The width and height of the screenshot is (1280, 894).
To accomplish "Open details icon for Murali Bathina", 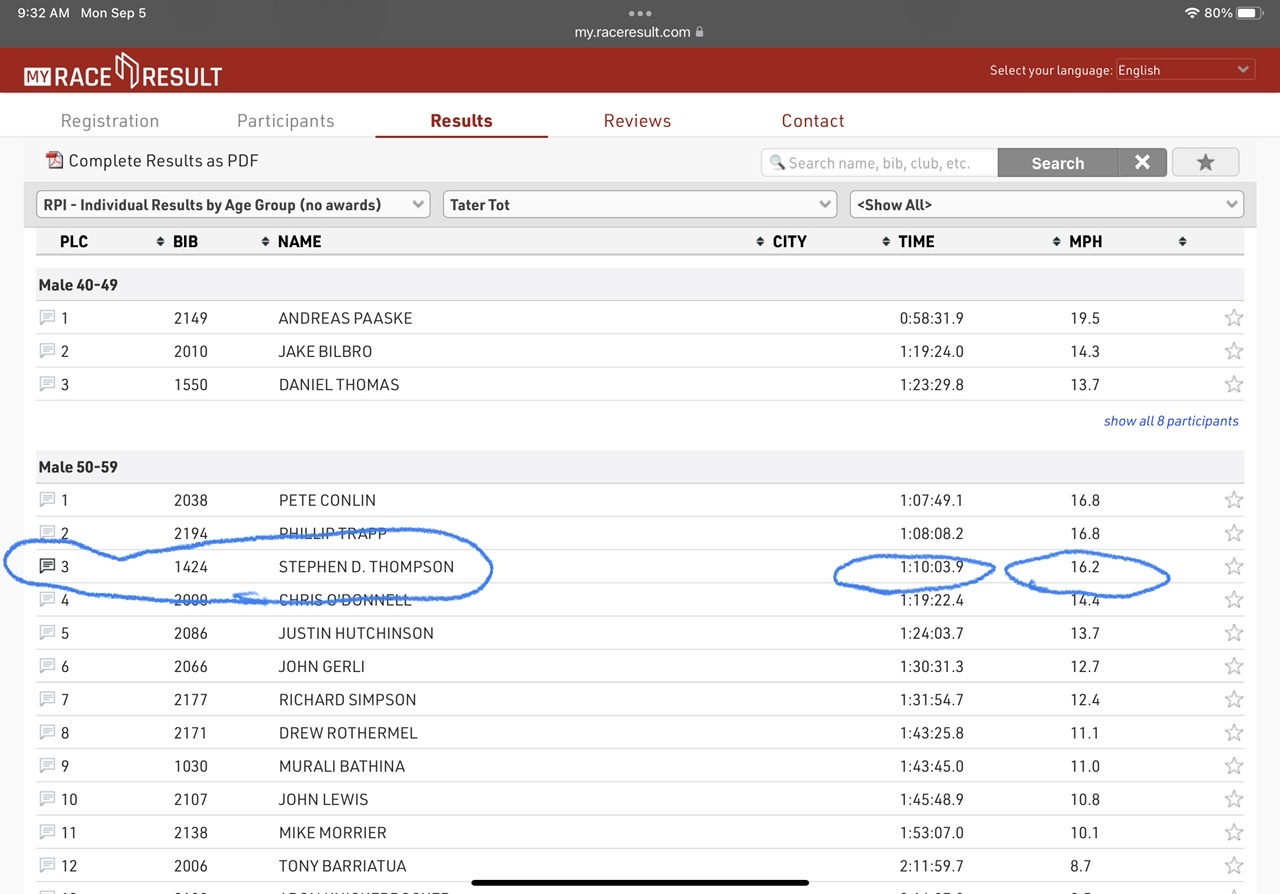I will click(x=47, y=766).
